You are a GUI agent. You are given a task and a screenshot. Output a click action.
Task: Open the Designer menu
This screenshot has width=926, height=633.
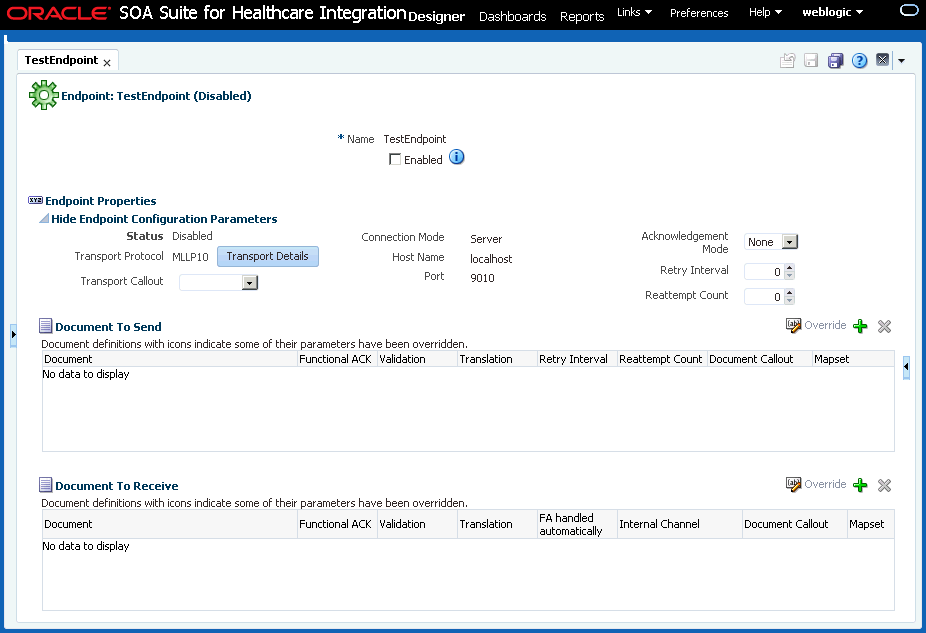pyautogui.click(x=436, y=17)
